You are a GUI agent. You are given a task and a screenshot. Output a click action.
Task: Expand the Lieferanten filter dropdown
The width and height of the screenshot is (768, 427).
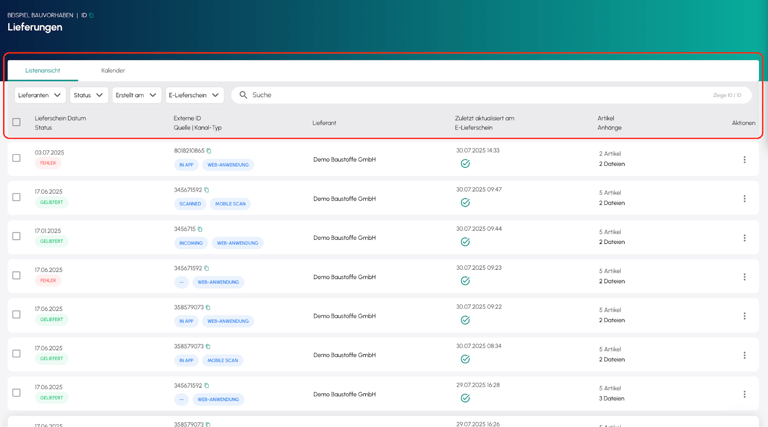(x=40, y=95)
